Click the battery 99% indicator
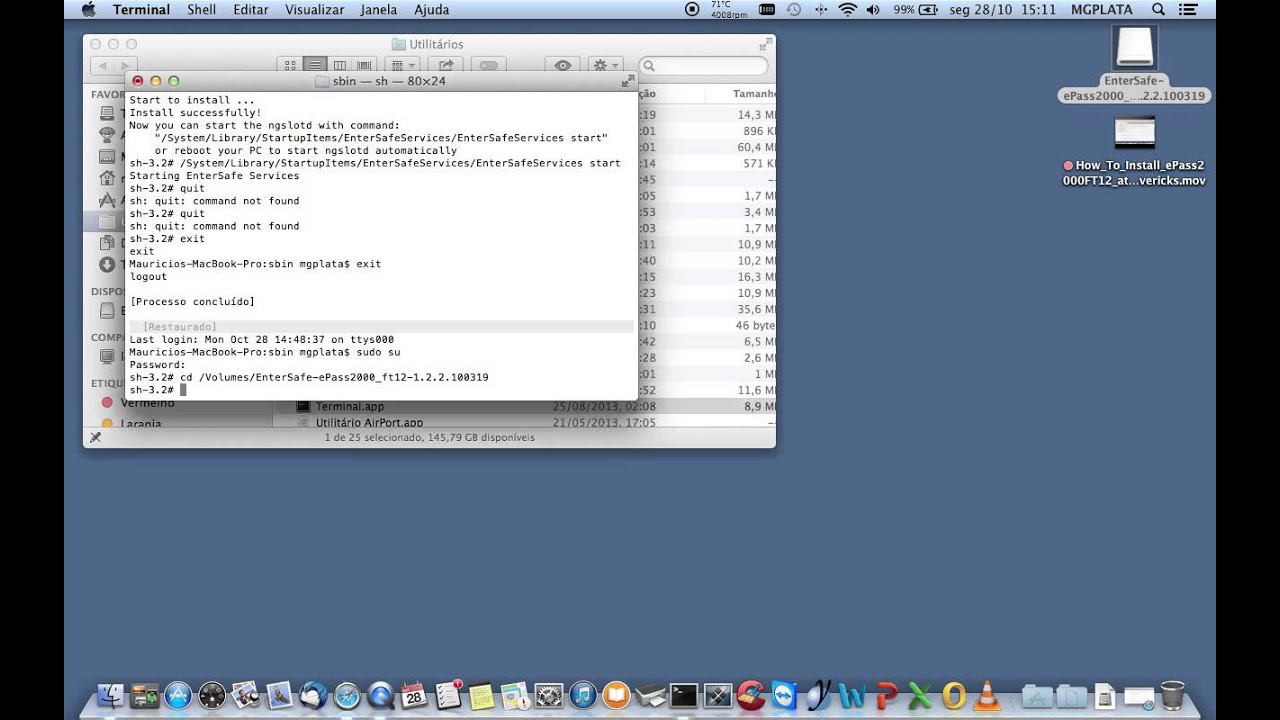Viewport: 1280px width, 720px height. 915,10
